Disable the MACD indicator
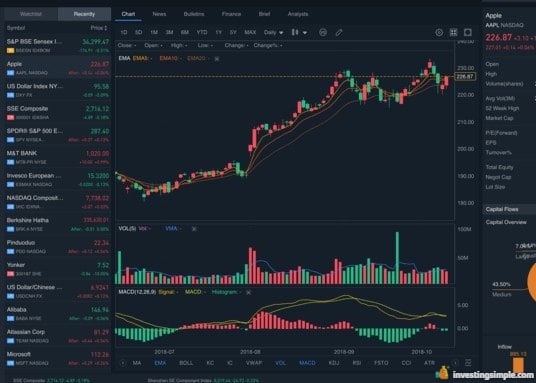536x383 pixels. point(307,363)
